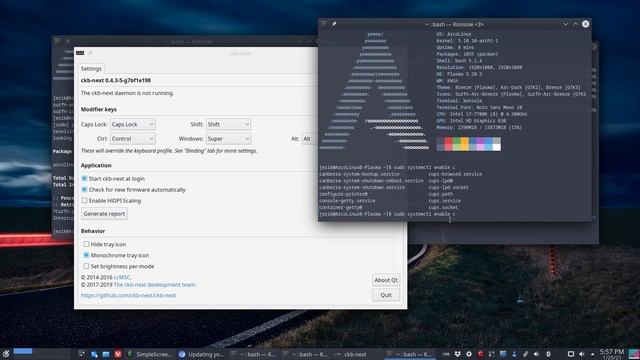Toggle Start ckb-next at login
The height and width of the screenshot is (360, 640).
click(84, 179)
